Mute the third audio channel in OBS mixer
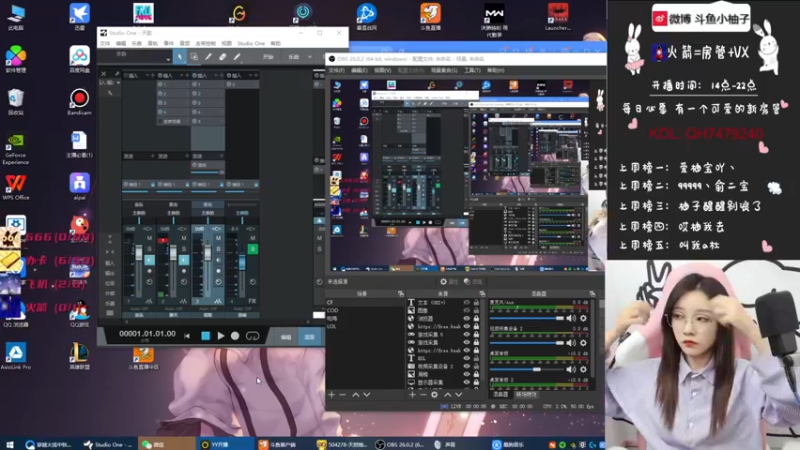 click(571, 369)
